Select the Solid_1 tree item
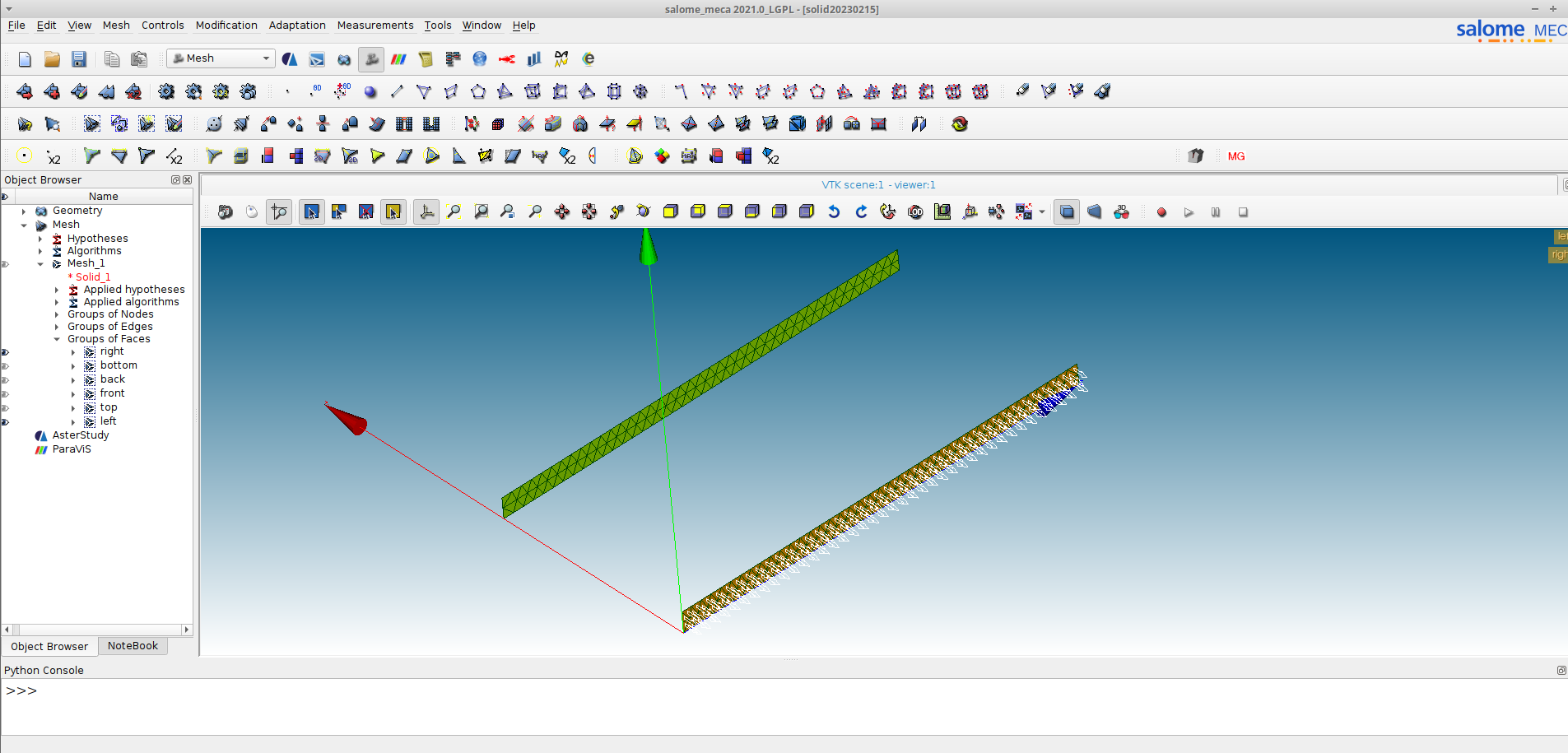The image size is (1568, 753). 92,277
